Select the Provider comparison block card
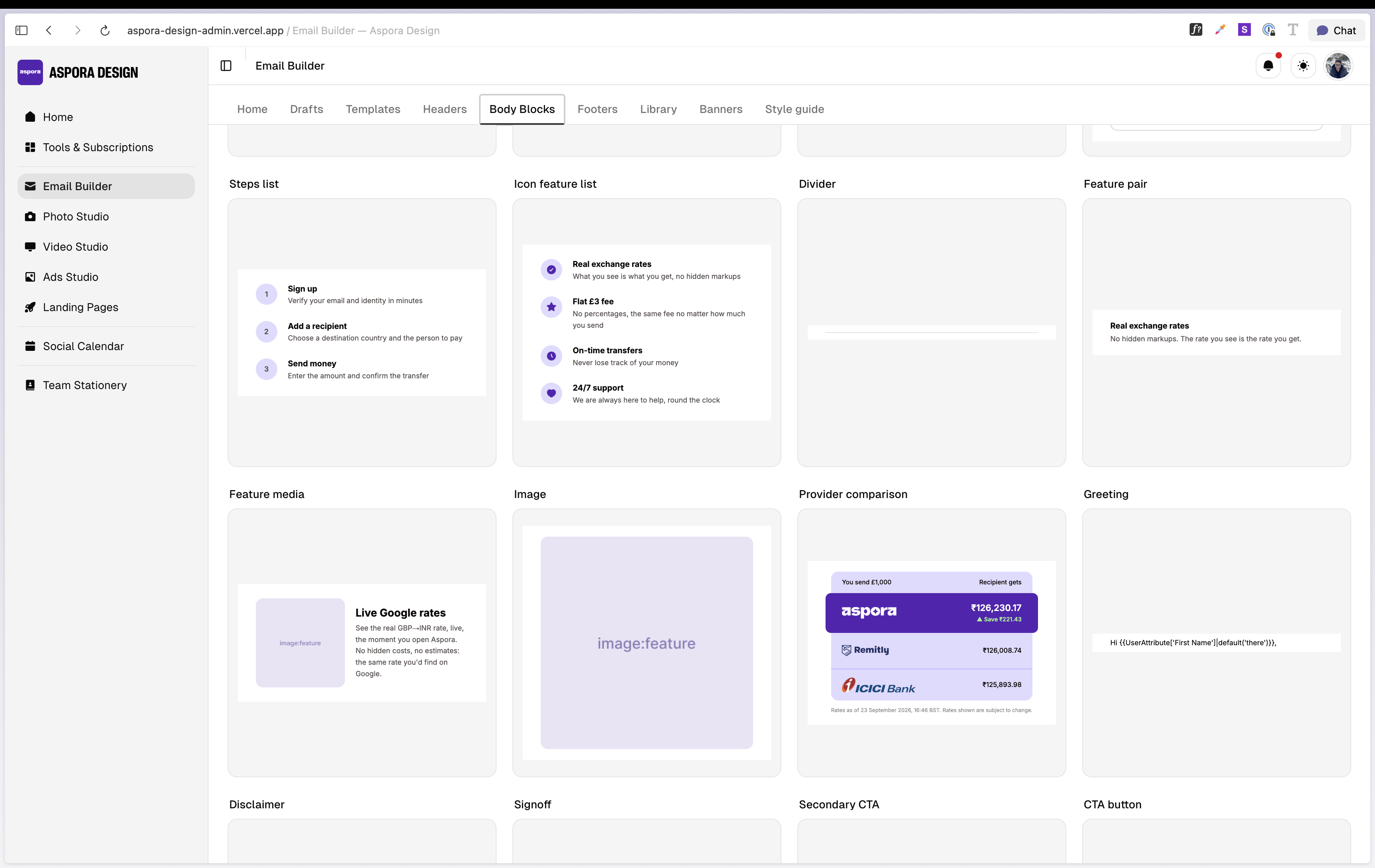The image size is (1375, 868). [x=931, y=642]
